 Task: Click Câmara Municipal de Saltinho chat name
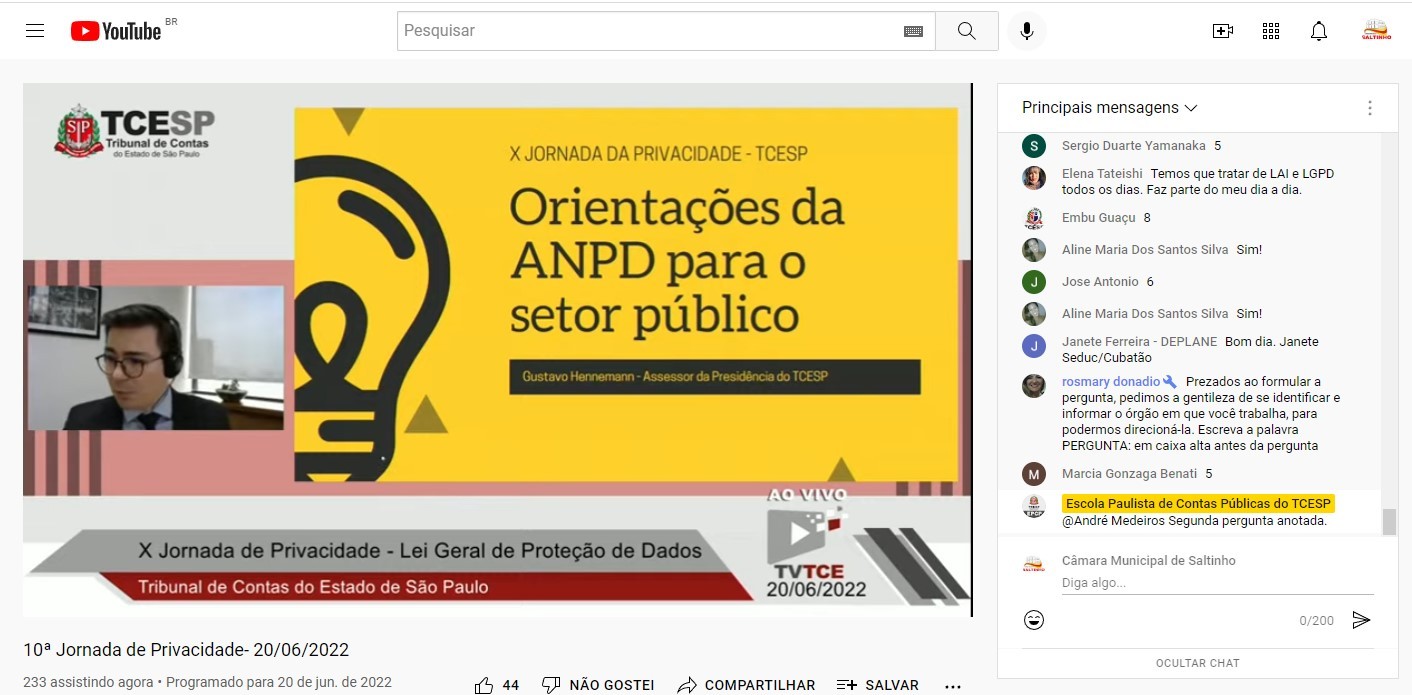[1148, 561]
